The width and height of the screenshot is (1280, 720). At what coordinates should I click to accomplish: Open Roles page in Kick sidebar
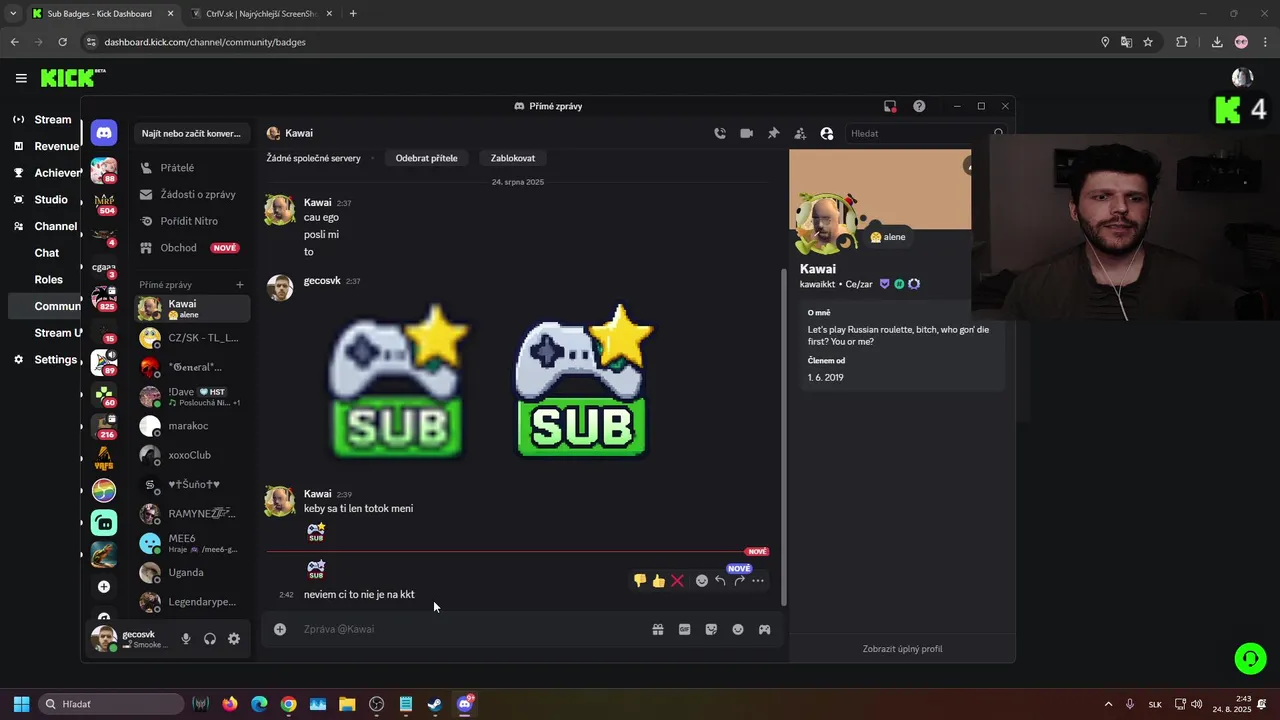[x=48, y=280]
